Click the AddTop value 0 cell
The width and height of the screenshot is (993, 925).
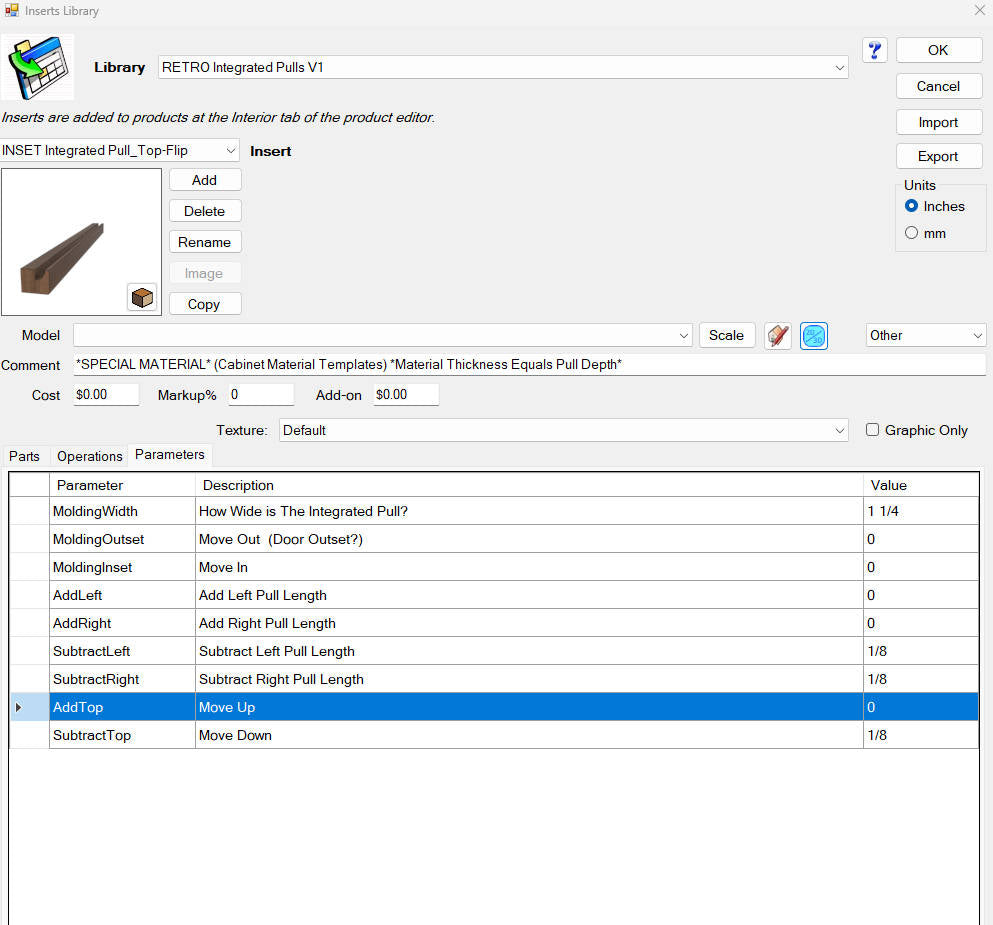coord(921,707)
